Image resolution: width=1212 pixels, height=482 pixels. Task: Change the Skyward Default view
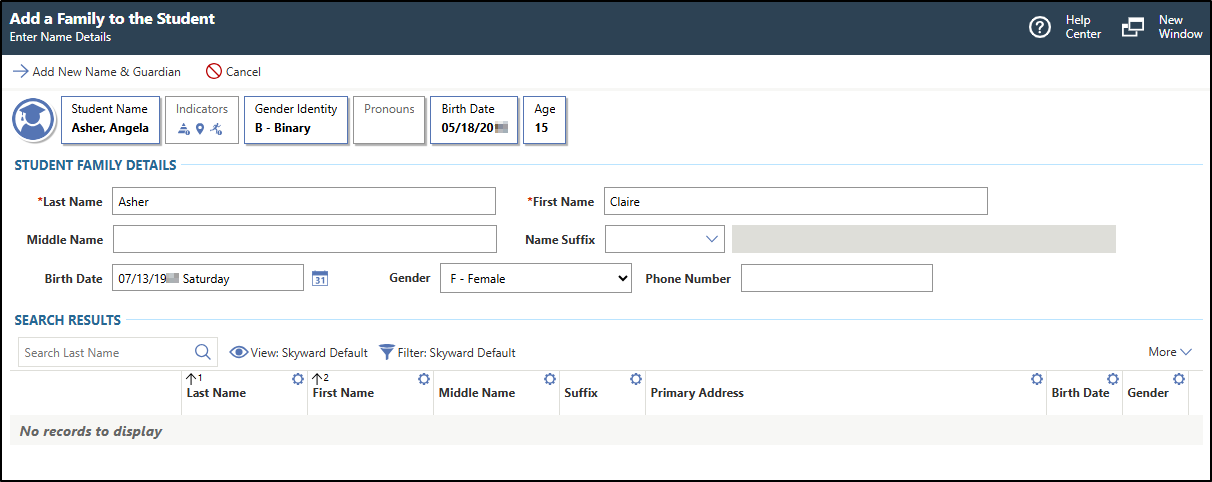point(299,353)
